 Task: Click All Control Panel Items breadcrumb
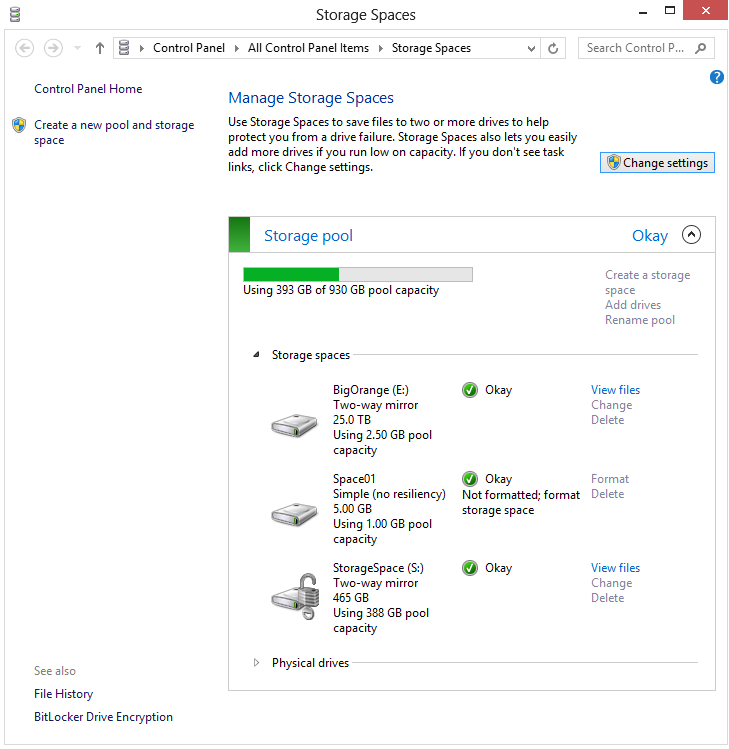click(308, 48)
